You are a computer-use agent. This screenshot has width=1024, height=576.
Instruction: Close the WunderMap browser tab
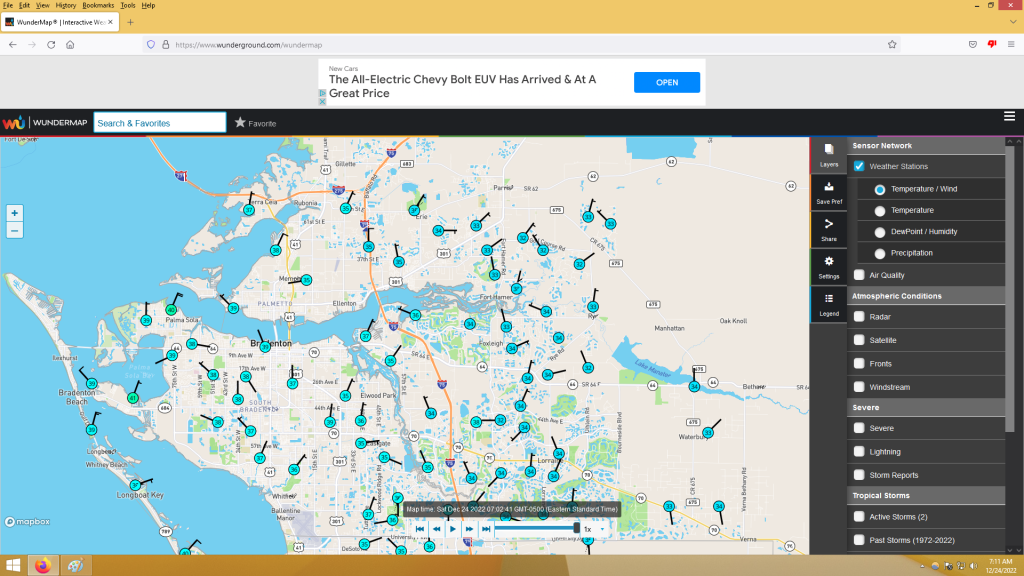pos(110,22)
